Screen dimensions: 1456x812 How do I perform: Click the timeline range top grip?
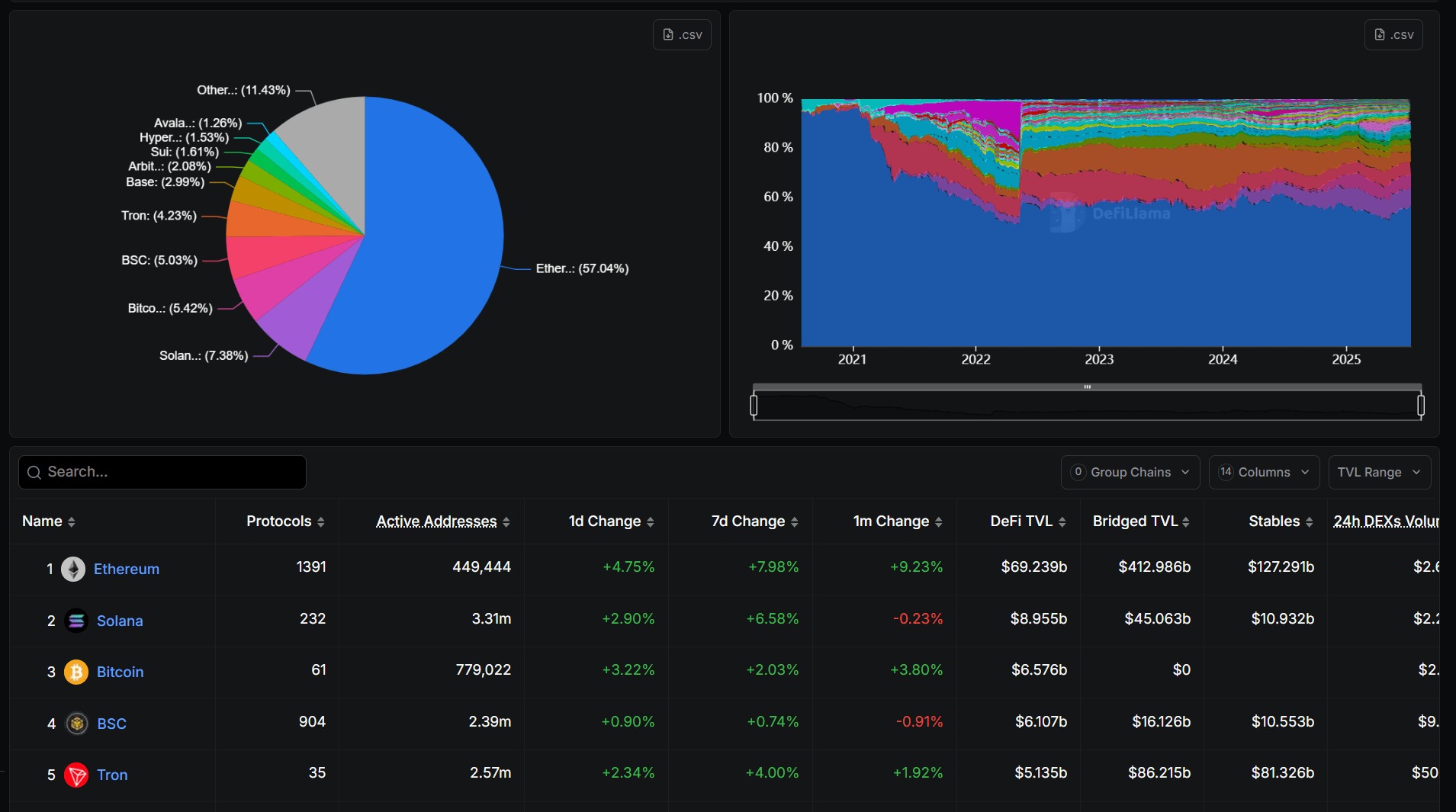[x=1087, y=387]
